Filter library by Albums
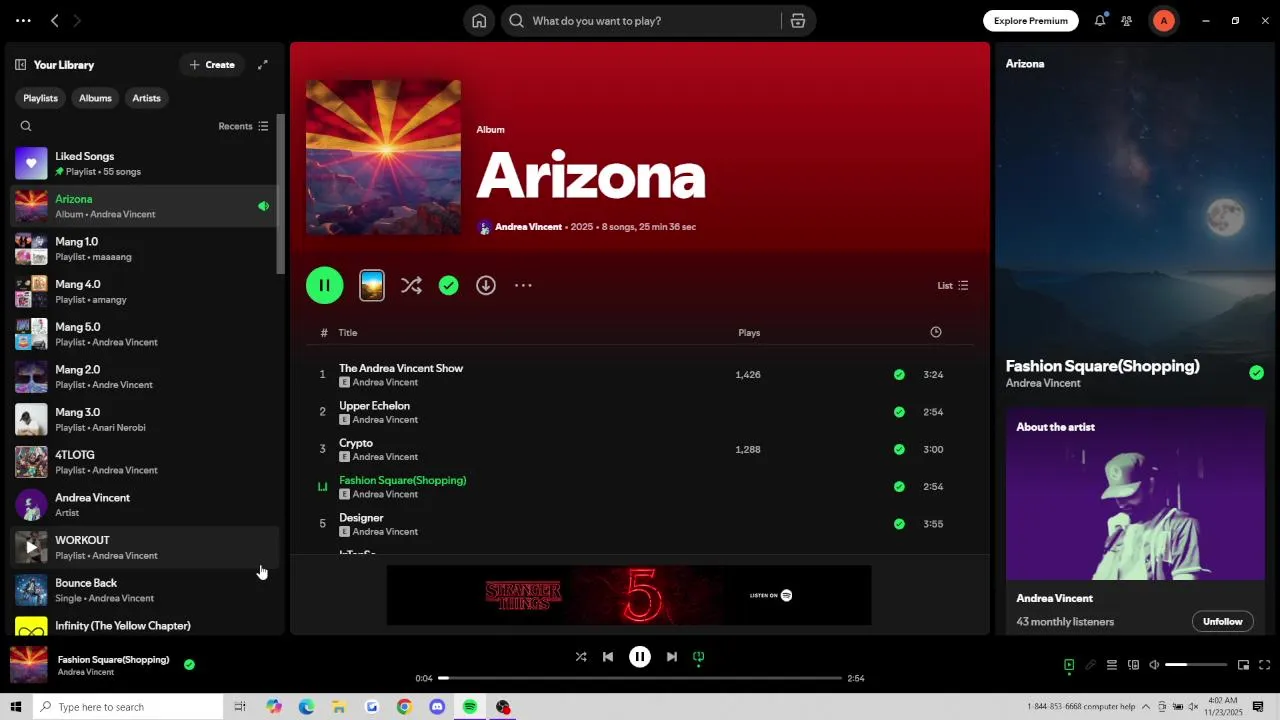 click(x=95, y=98)
